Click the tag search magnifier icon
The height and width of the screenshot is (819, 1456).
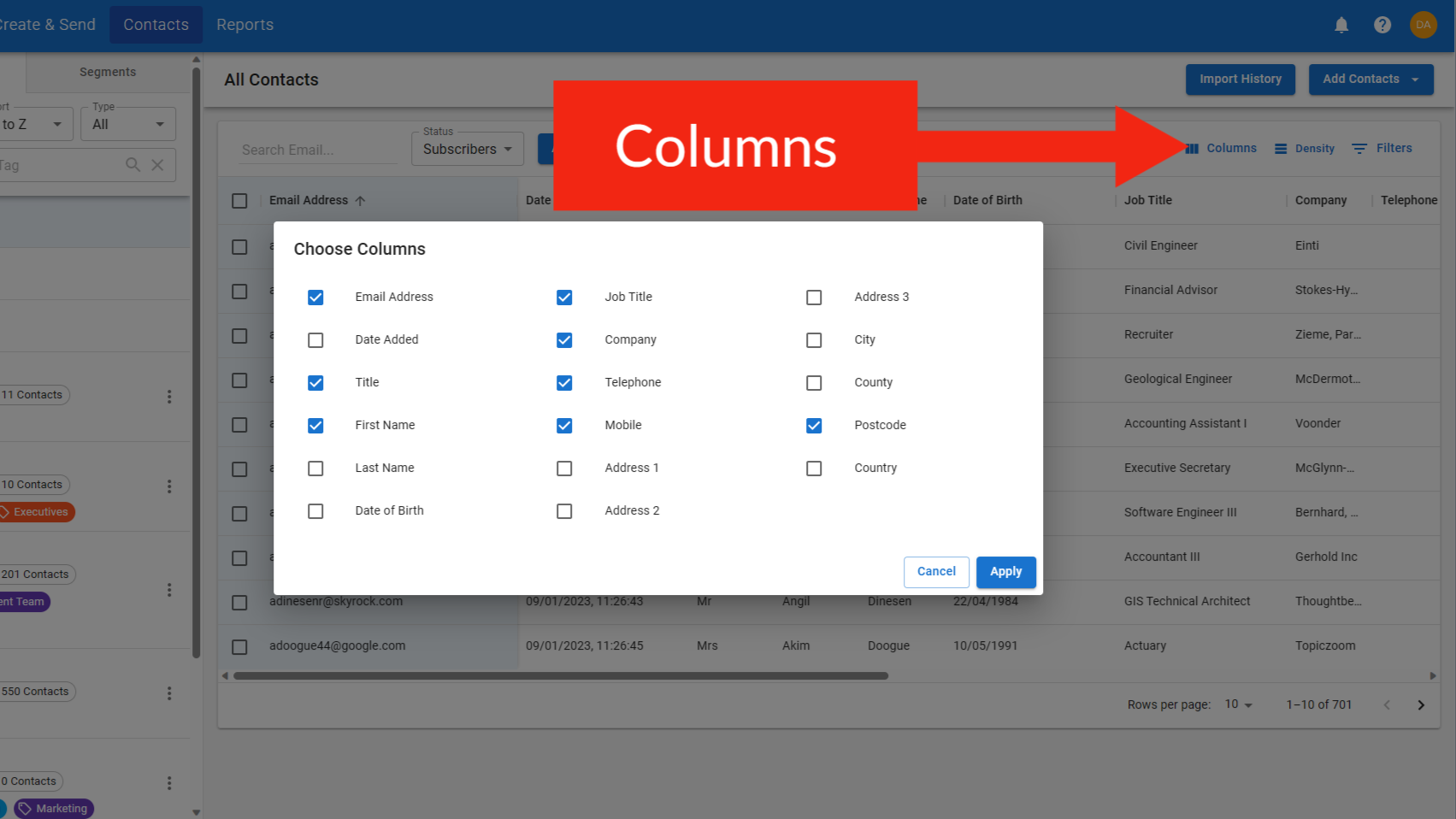[x=133, y=165]
